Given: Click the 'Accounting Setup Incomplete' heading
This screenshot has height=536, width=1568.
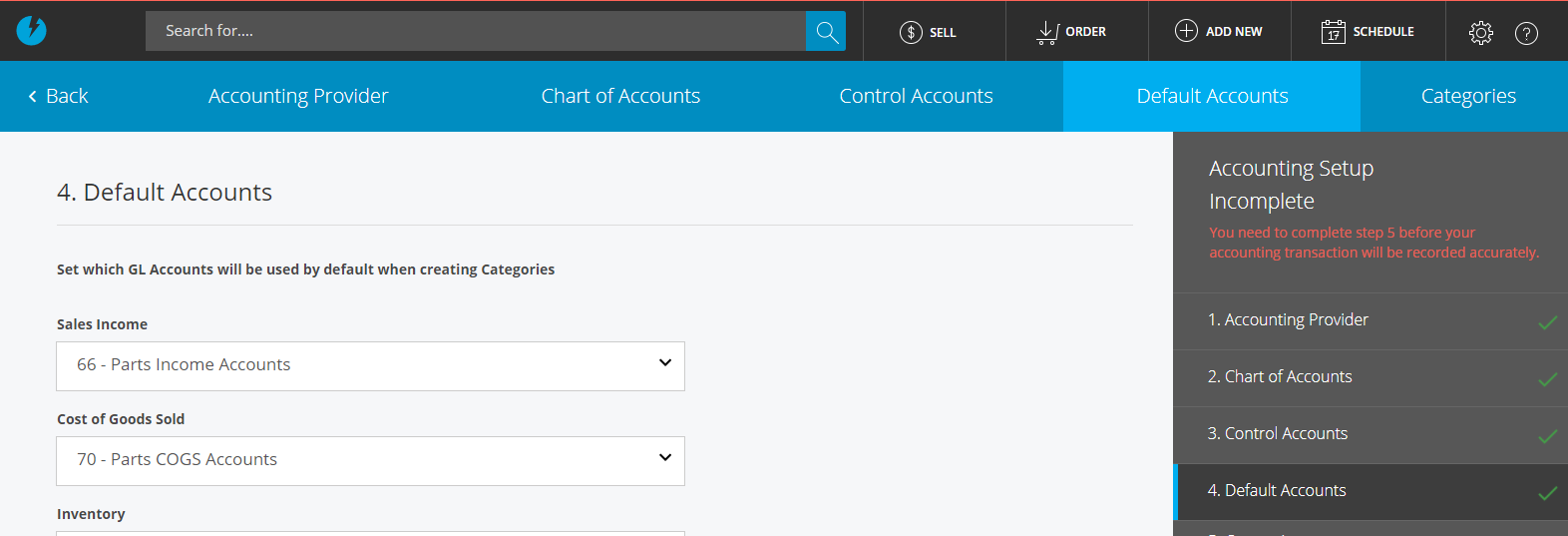Looking at the screenshot, I should click(1292, 185).
